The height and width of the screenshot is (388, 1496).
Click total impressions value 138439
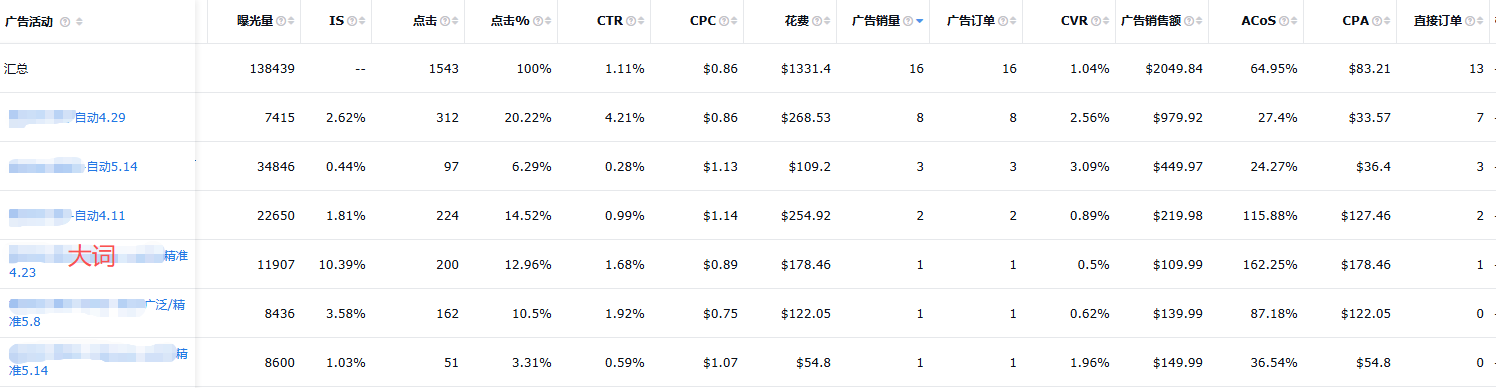(x=272, y=68)
